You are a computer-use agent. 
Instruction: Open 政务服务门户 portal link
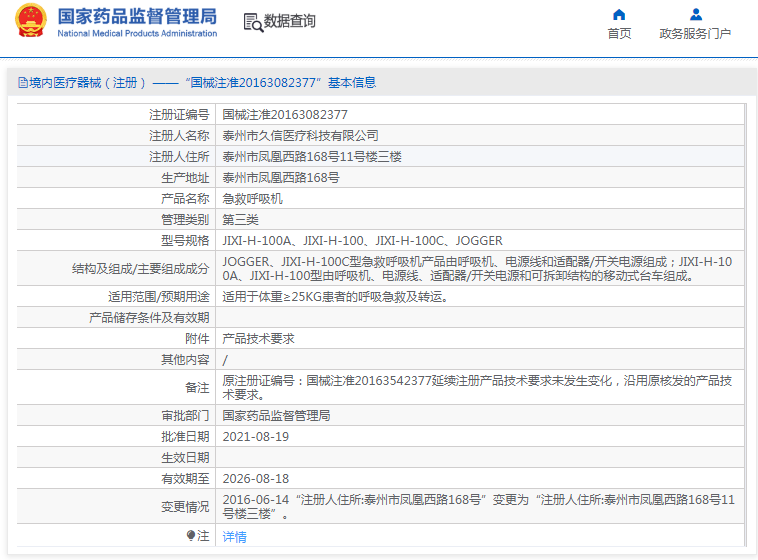695,33
